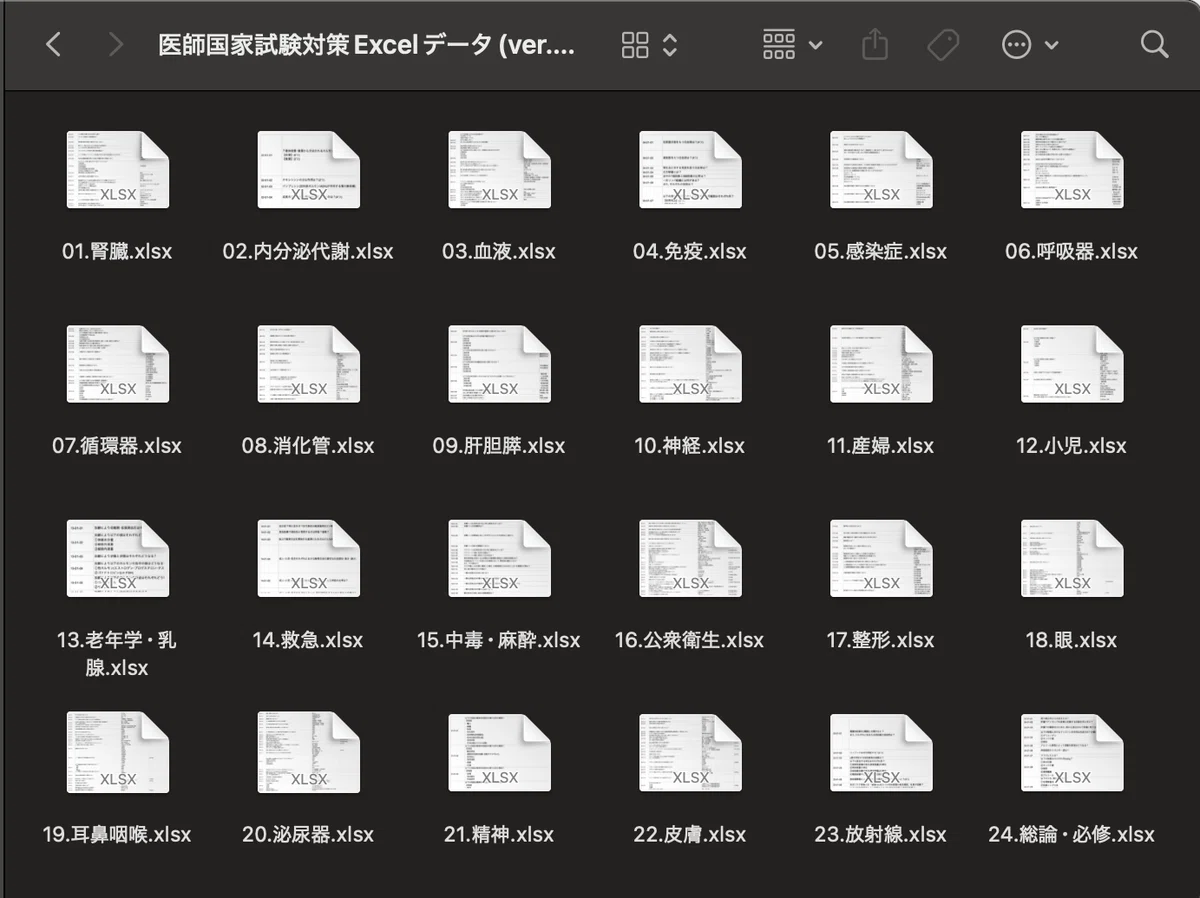Click the file name 01.腎臓.xlsx

[117, 252]
